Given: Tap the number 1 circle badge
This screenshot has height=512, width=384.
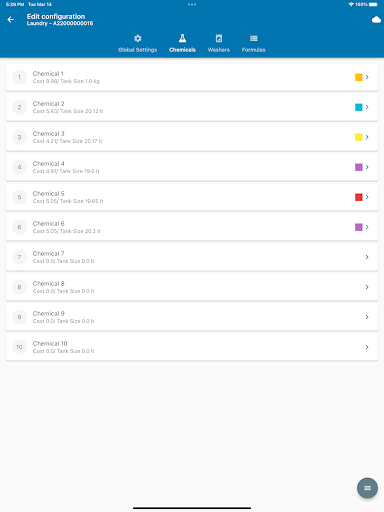Looking at the screenshot, I should 19,77.
